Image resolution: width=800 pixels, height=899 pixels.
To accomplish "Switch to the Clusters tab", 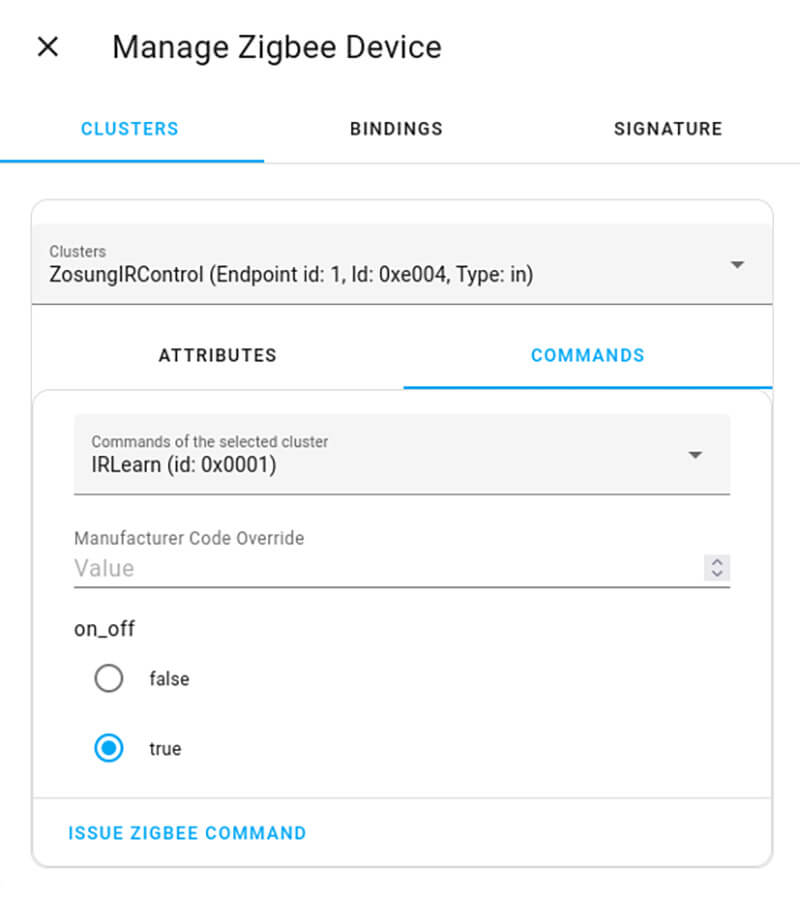I will (x=130, y=129).
